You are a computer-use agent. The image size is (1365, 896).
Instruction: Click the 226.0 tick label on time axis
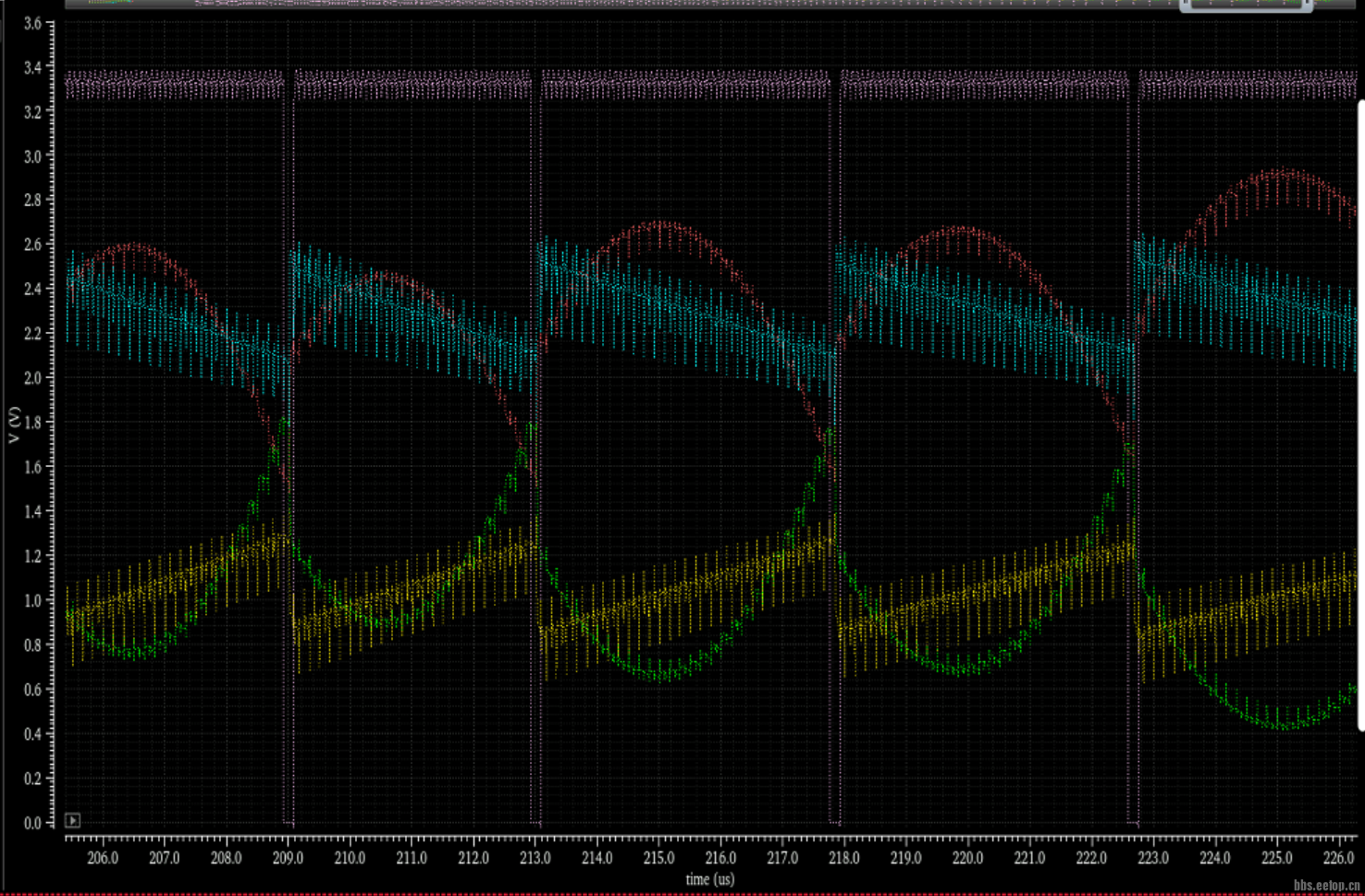pos(1338,858)
